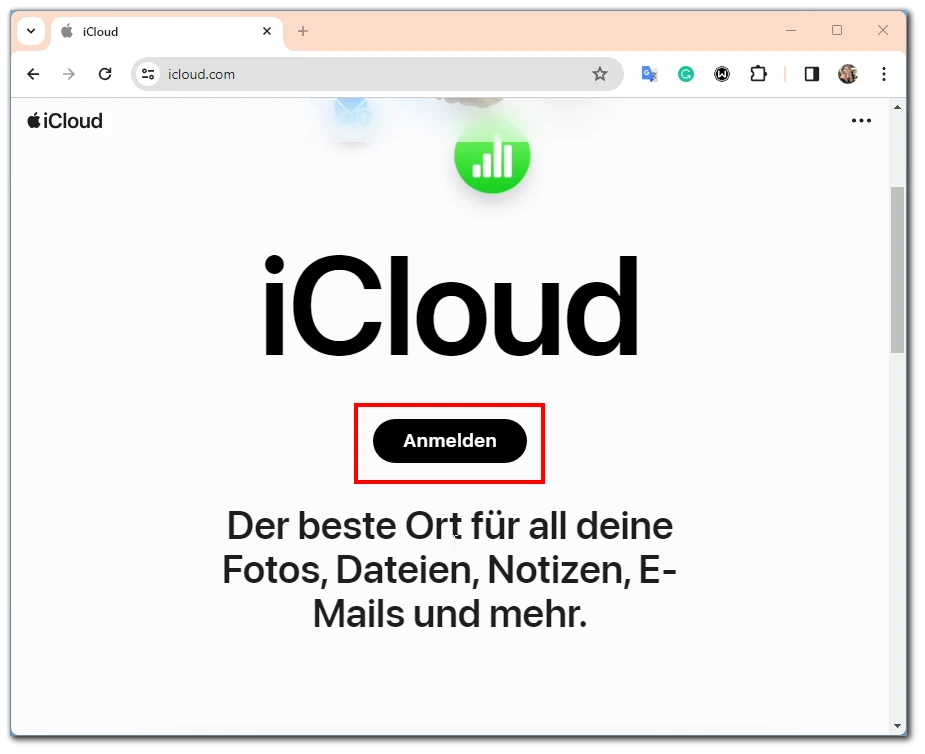Open the Google Translate extension icon
The height and width of the screenshot is (754, 925).
pos(650,74)
